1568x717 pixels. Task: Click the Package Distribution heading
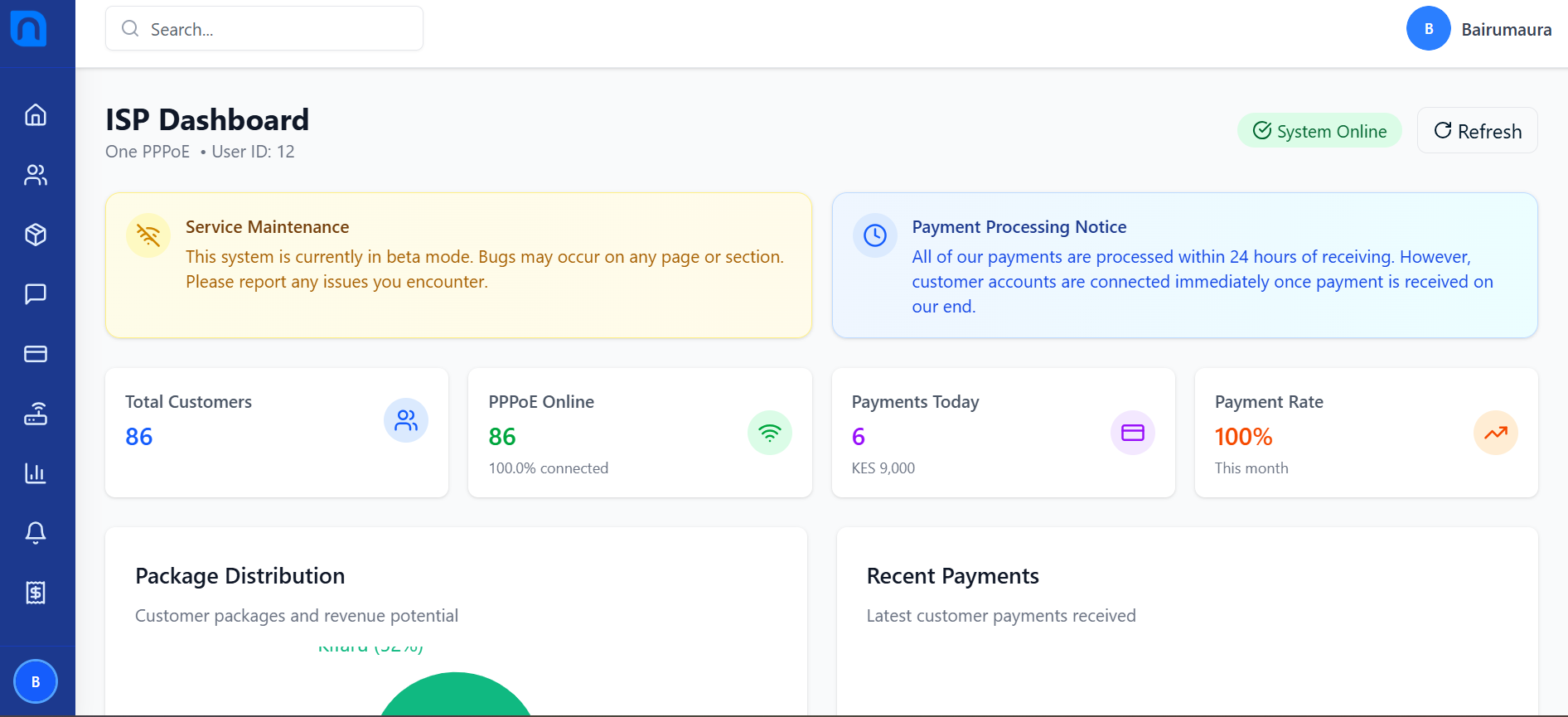pos(240,576)
